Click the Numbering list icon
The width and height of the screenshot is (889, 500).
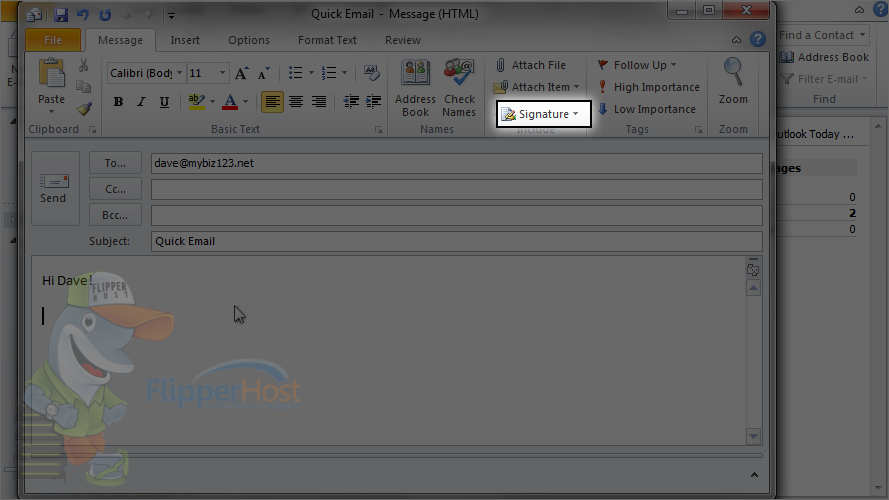point(329,73)
